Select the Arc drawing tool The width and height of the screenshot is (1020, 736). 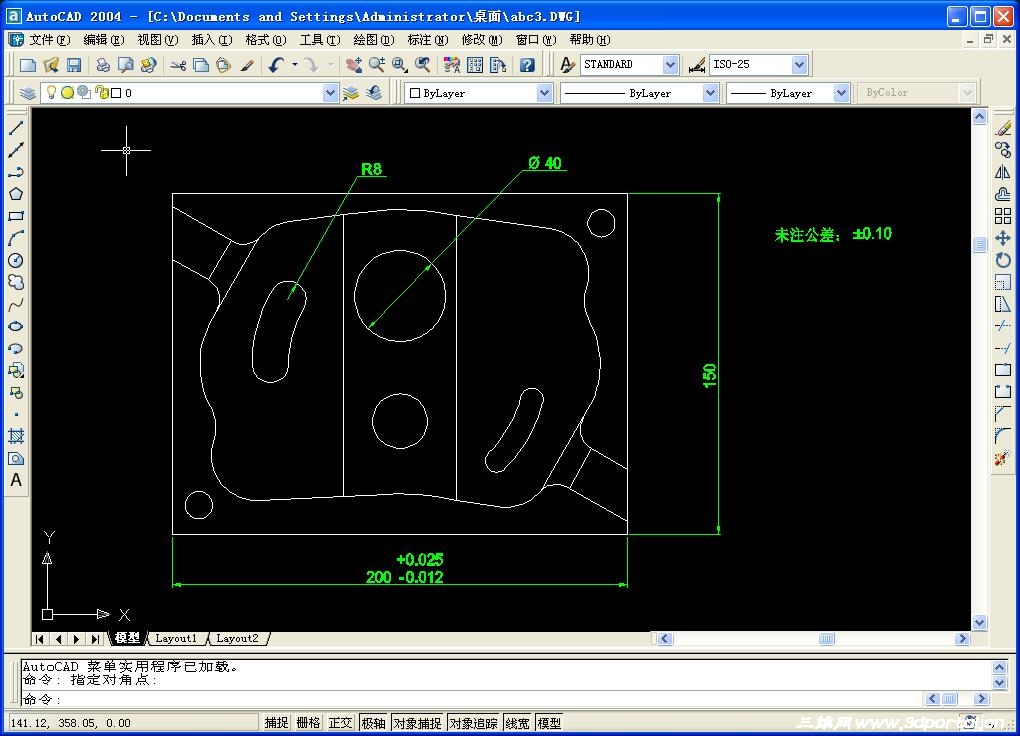pos(16,238)
